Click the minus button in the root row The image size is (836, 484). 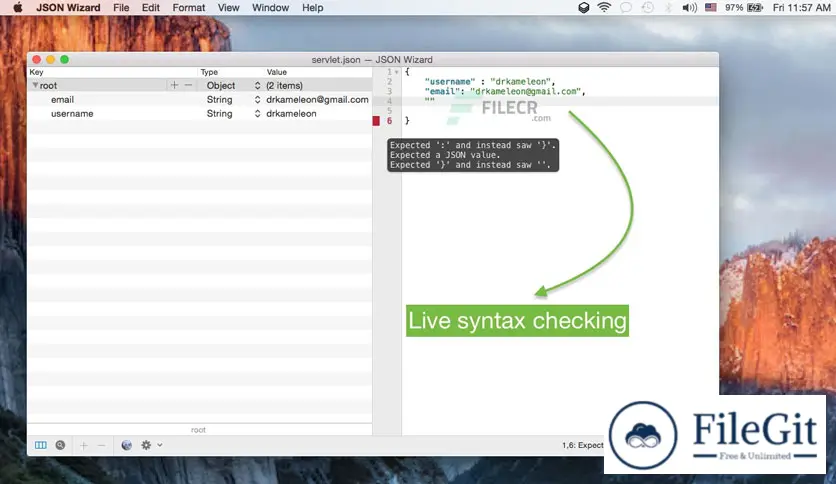[x=188, y=85]
